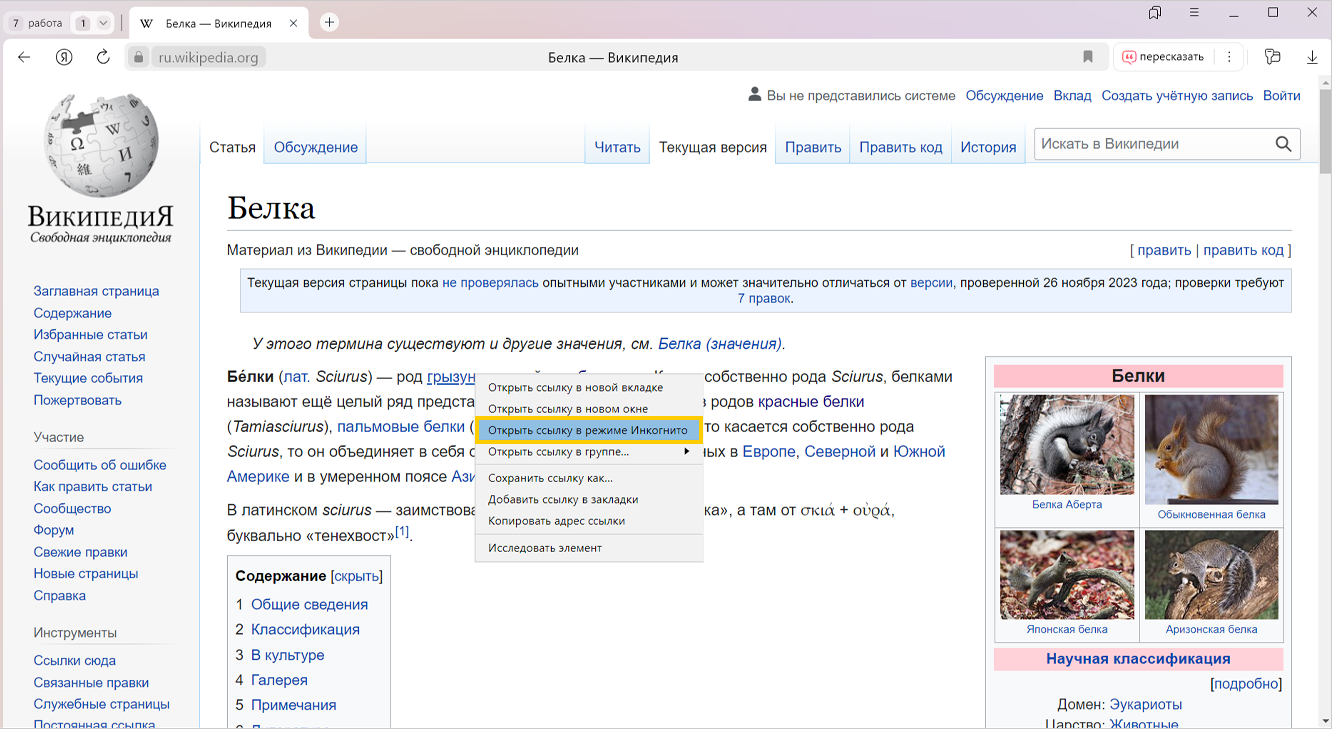Bookmark the page via the address bar icon
1332x729 pixels.
click(1088, 57)
